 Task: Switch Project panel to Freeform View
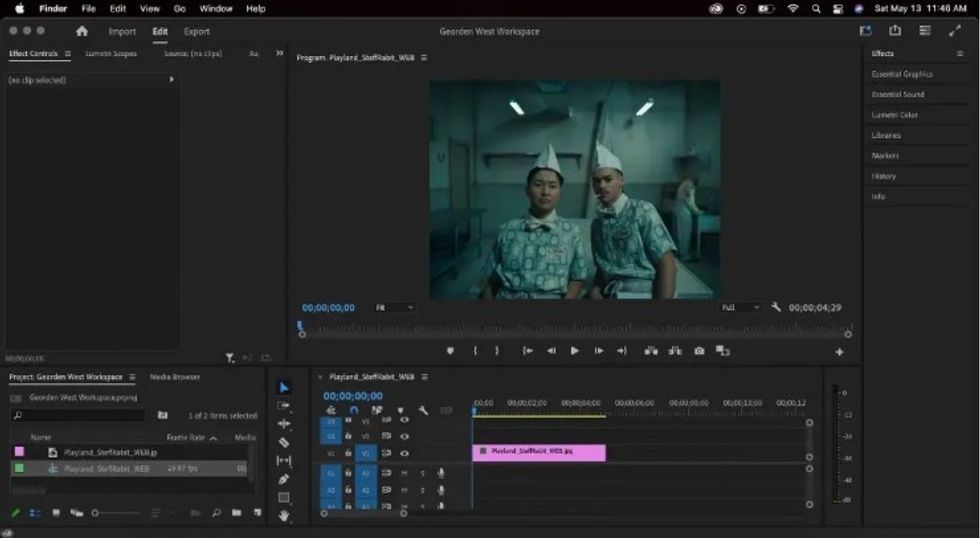point(76,513)
